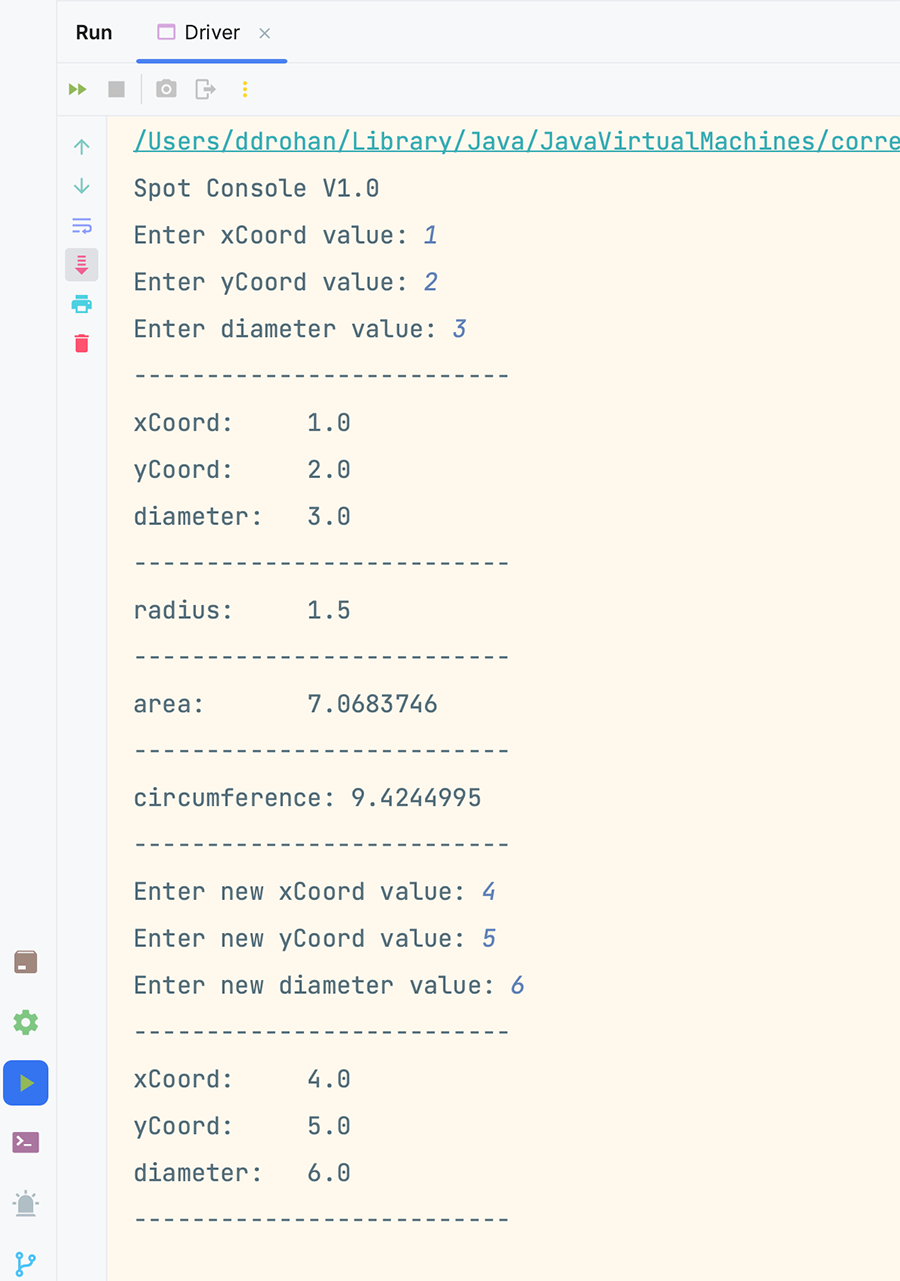
Task: Open the Terminal tool window
Action: [26, 1142]
